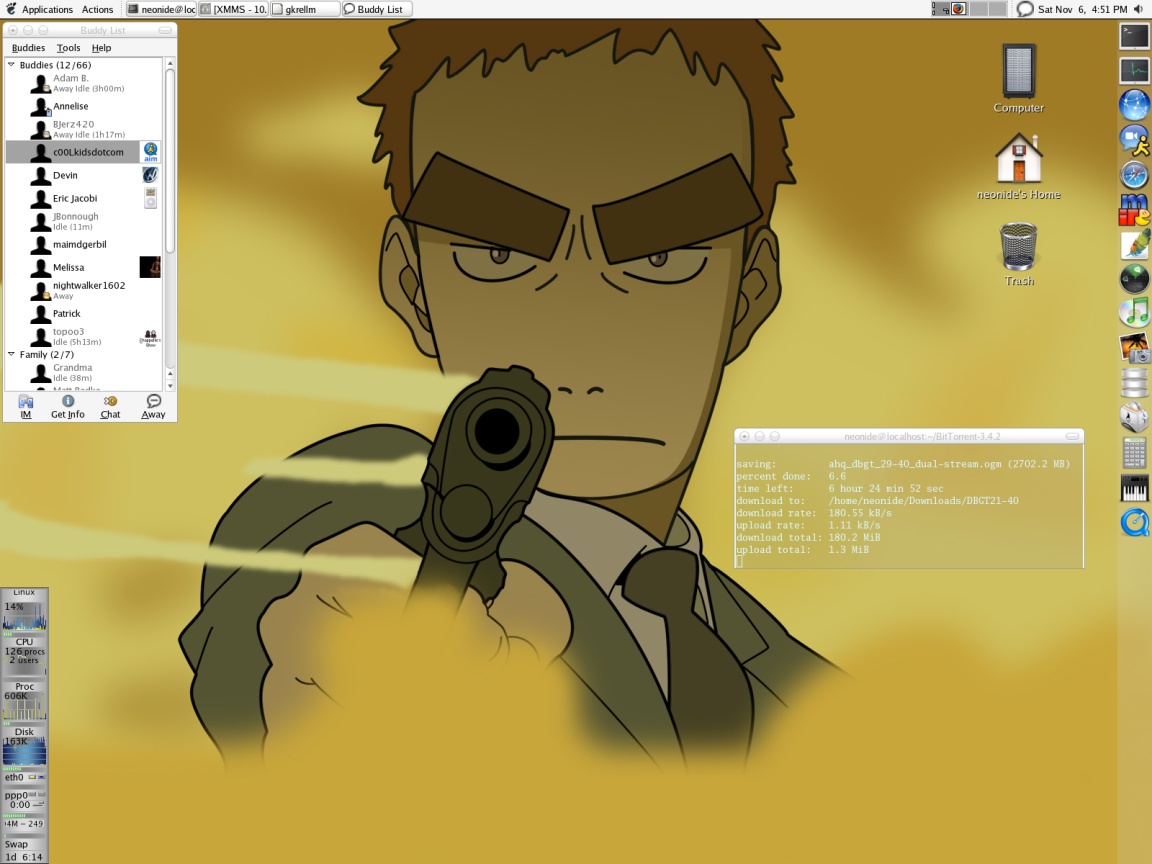Select buddy Patrick
The image size is (1152, 864).
(84, 313)
